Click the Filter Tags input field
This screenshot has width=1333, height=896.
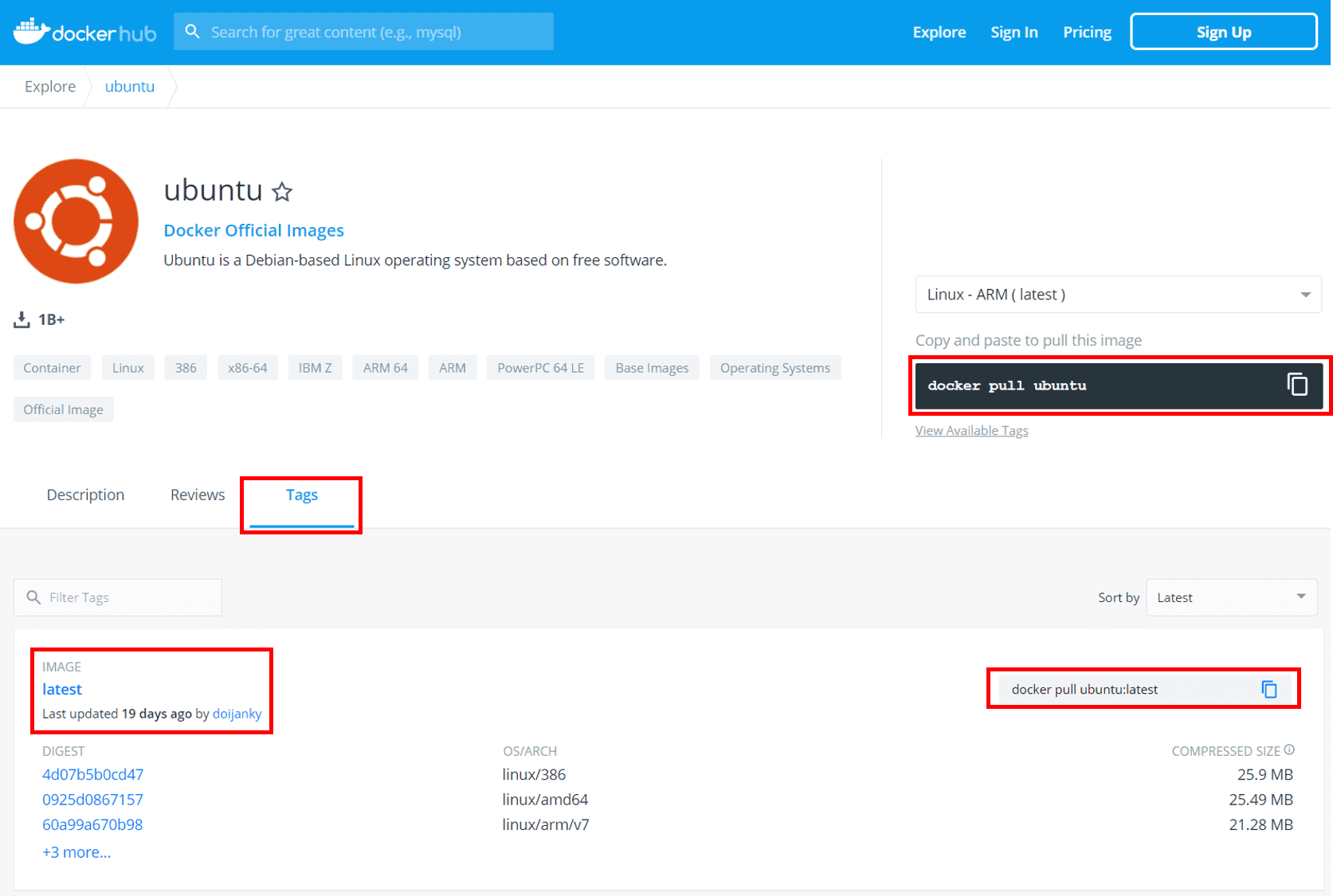pyautogui.click(x=118, y=597)
